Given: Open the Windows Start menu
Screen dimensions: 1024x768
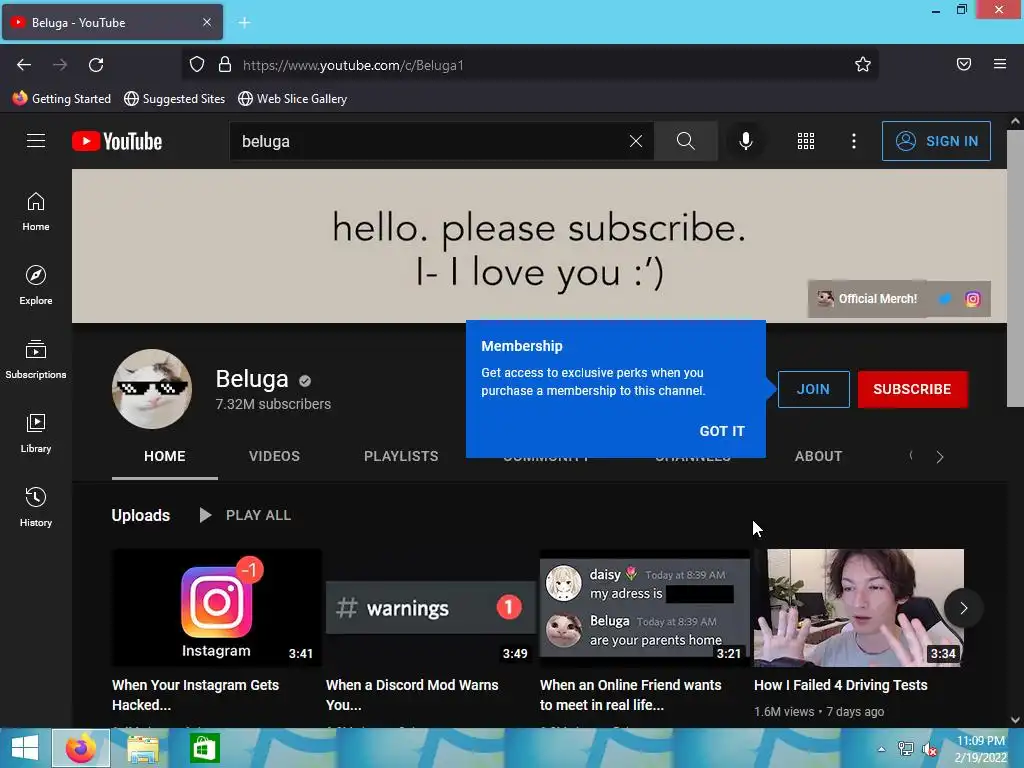Looking at the screenshot, I should tap(25, 748).
